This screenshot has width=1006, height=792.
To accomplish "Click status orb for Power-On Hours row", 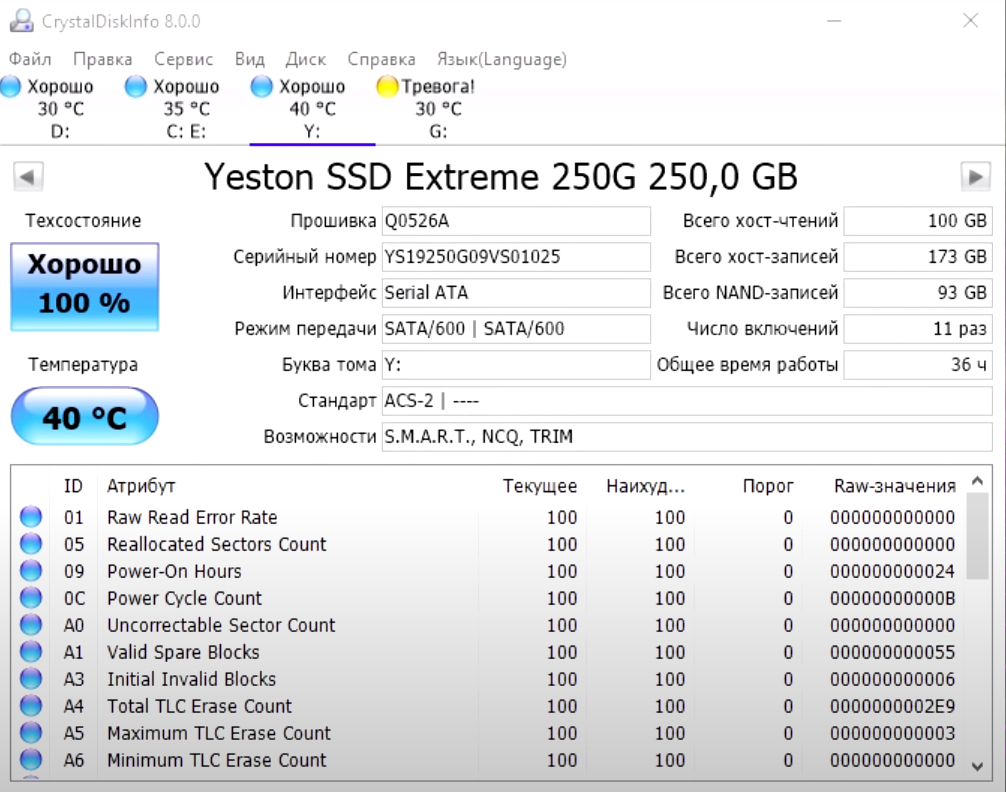I will coord(31,571).
